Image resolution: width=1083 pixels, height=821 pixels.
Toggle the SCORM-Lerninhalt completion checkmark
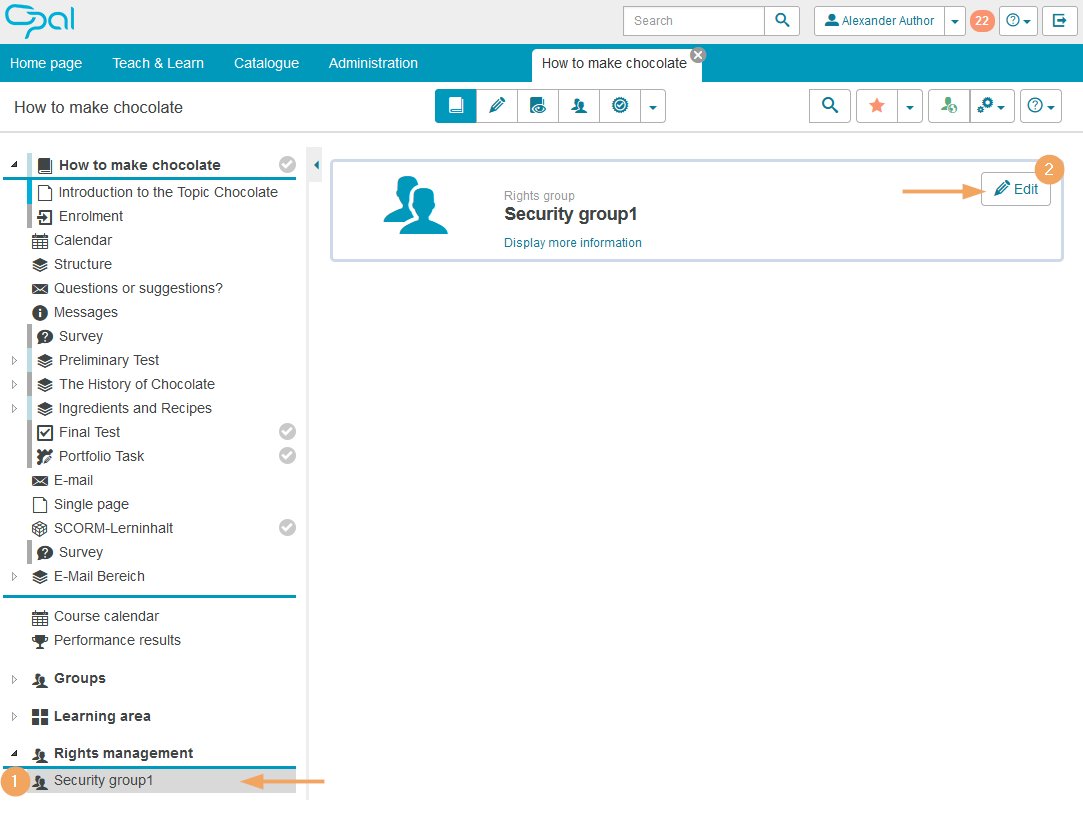287,528
